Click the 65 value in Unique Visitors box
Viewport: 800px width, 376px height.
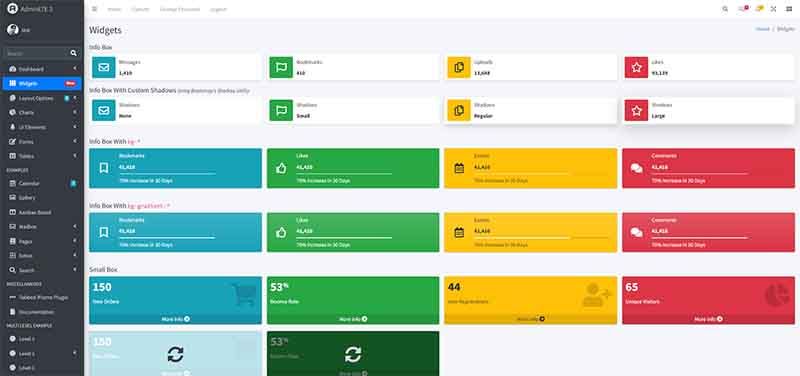point(632,287)
